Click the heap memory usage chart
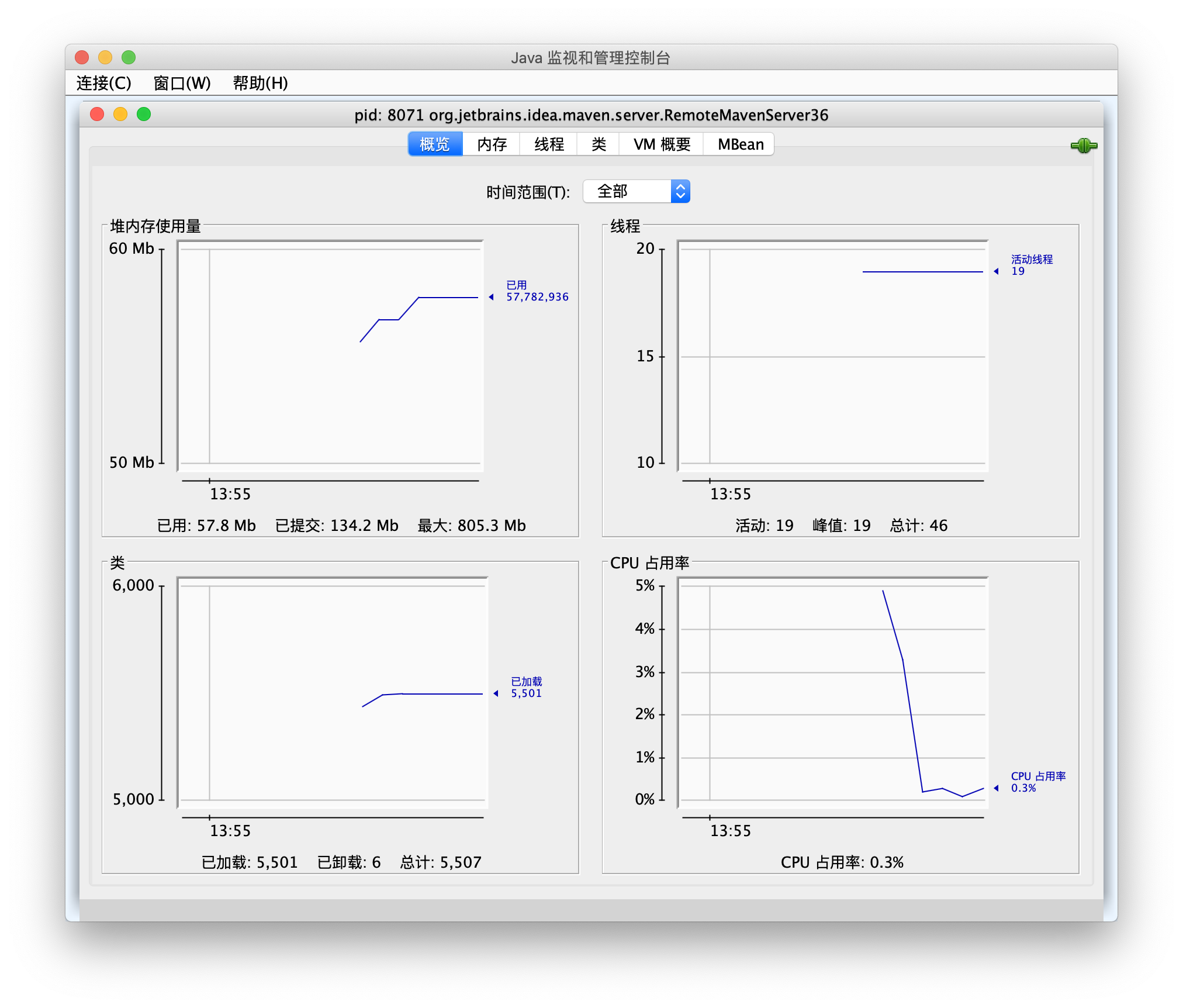Image resolution: width=1183 pixels, height=1008 pixels. click(x=330, y=355)
